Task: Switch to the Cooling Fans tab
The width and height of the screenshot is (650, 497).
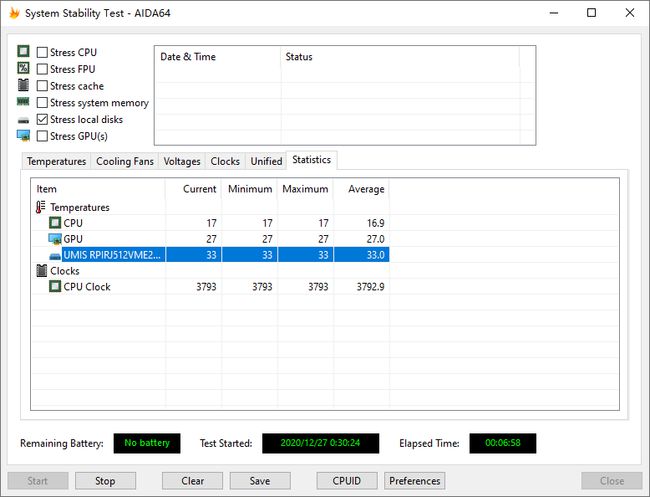Action: tap(124, 161)
